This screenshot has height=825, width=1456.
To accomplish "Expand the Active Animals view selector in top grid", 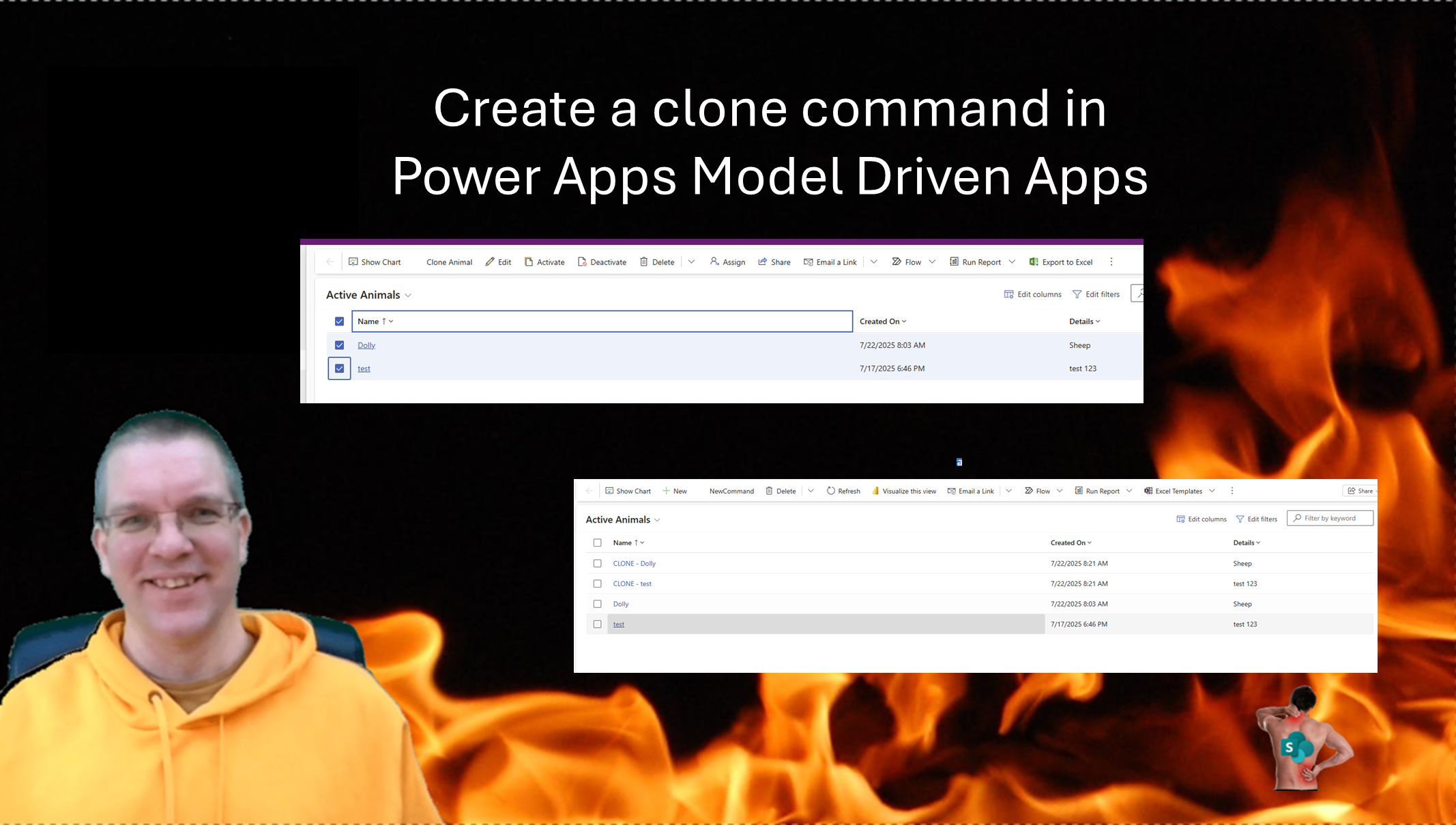I will pyautogui.click(x=408, y=295).
